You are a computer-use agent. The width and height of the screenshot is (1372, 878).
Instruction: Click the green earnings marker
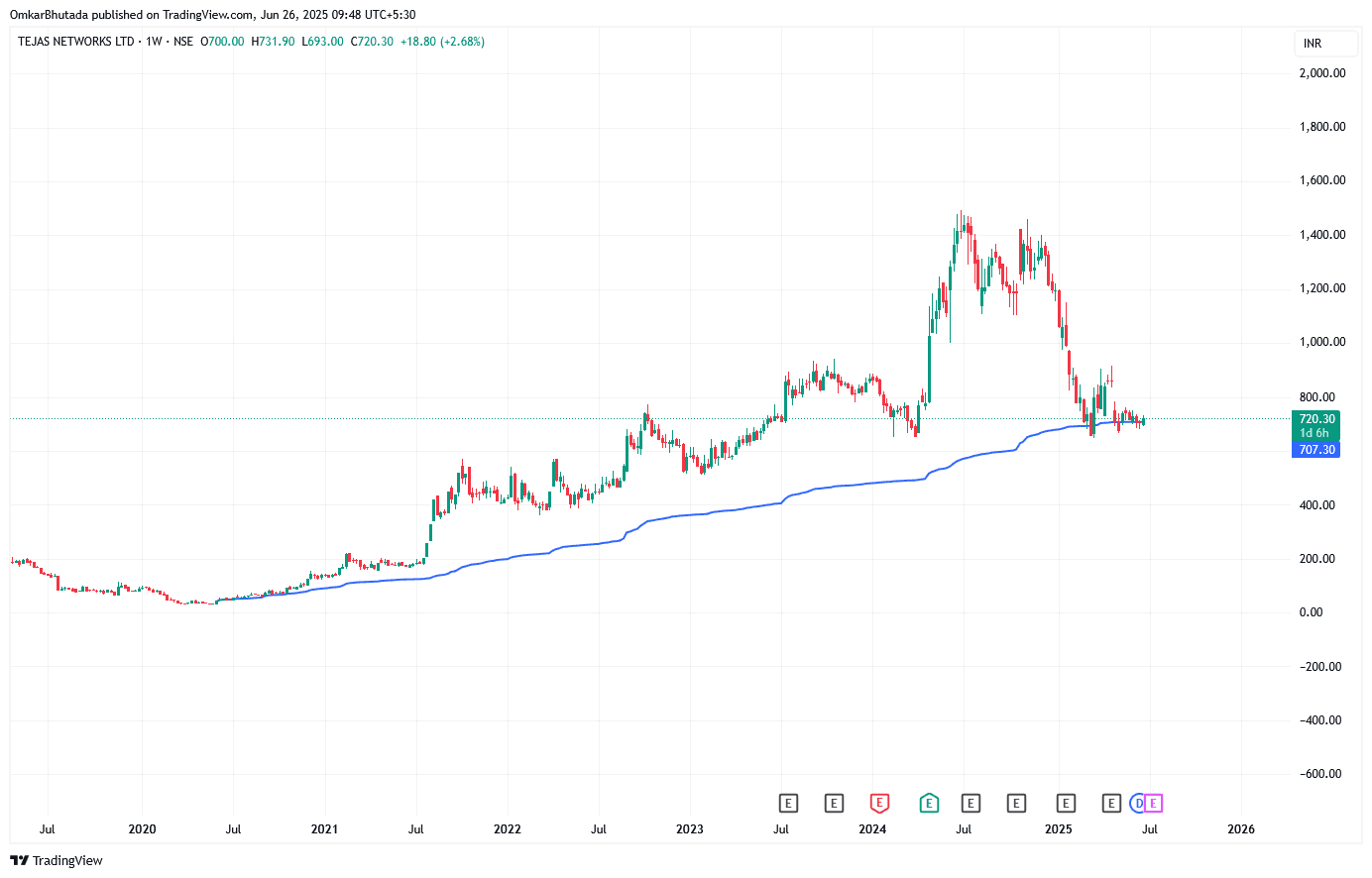click(x=929, y=803)
